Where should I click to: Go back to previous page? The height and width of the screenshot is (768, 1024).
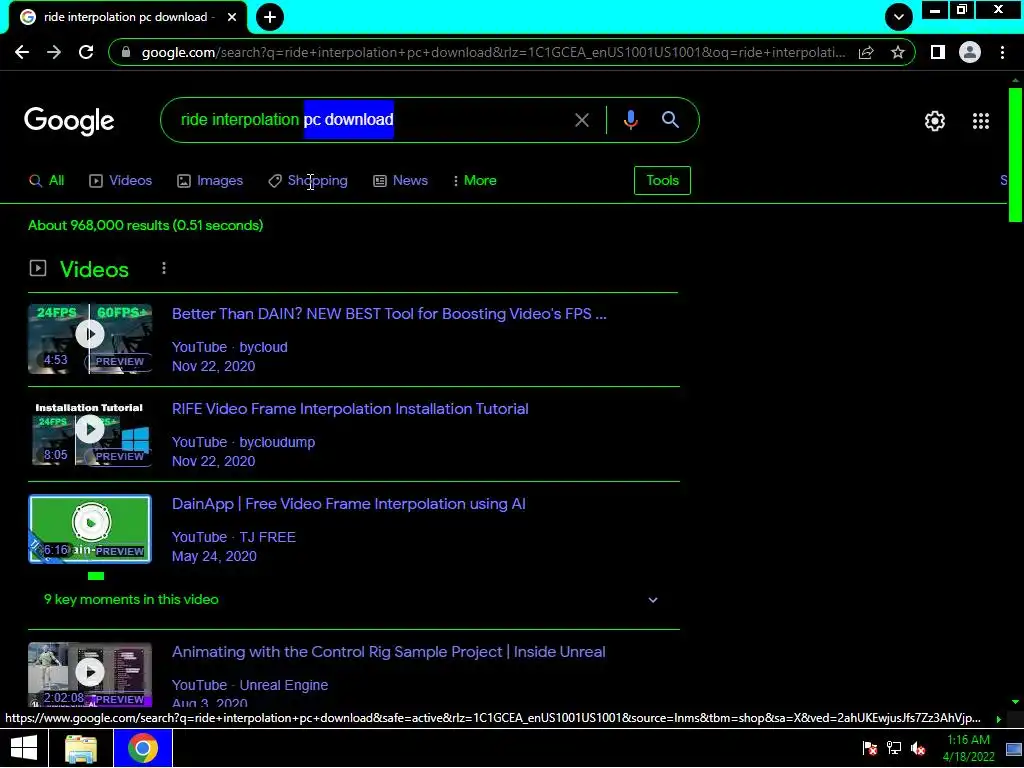pos(22,52)
